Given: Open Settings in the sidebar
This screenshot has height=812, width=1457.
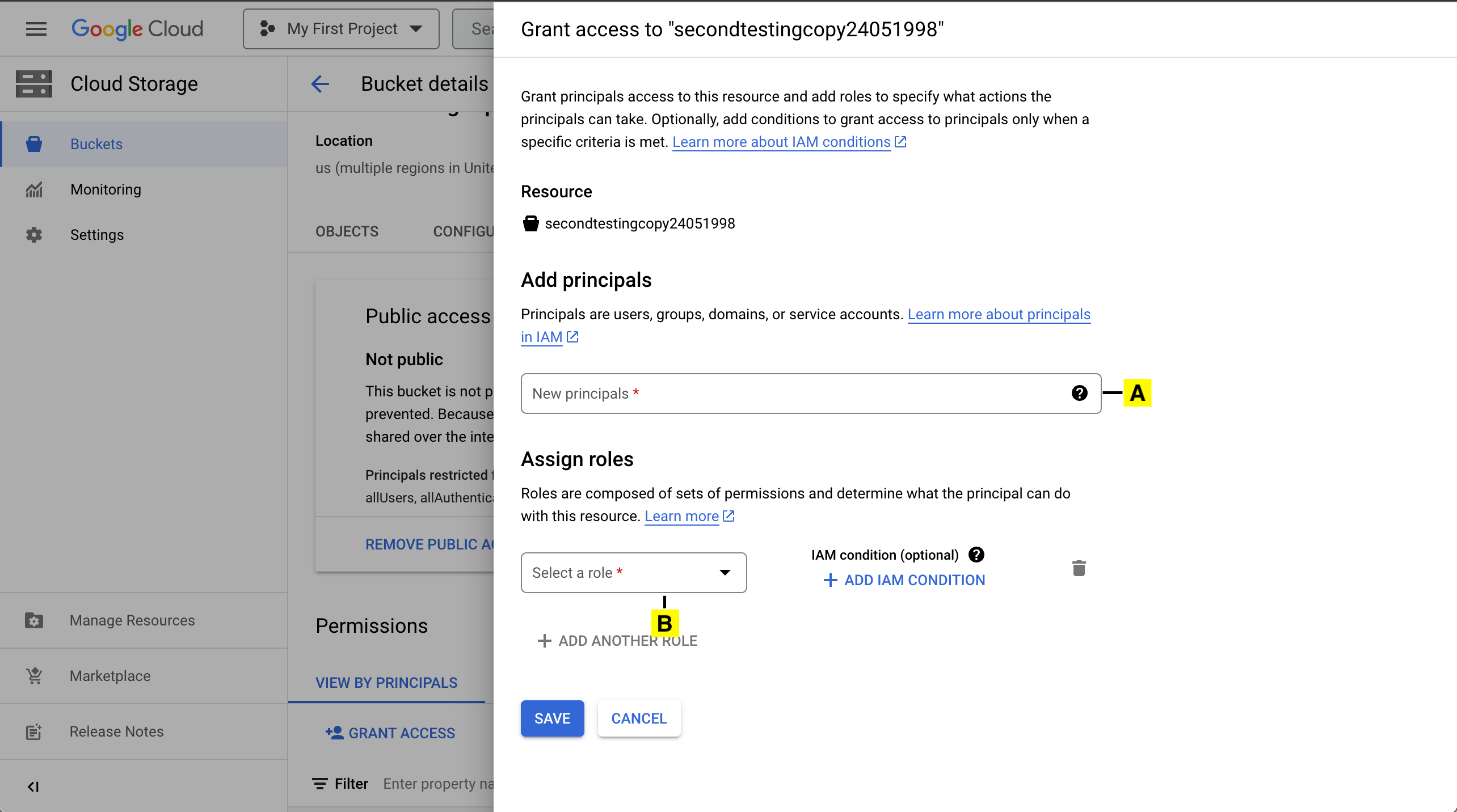Looking at the screenshot, I should [96, 235].
